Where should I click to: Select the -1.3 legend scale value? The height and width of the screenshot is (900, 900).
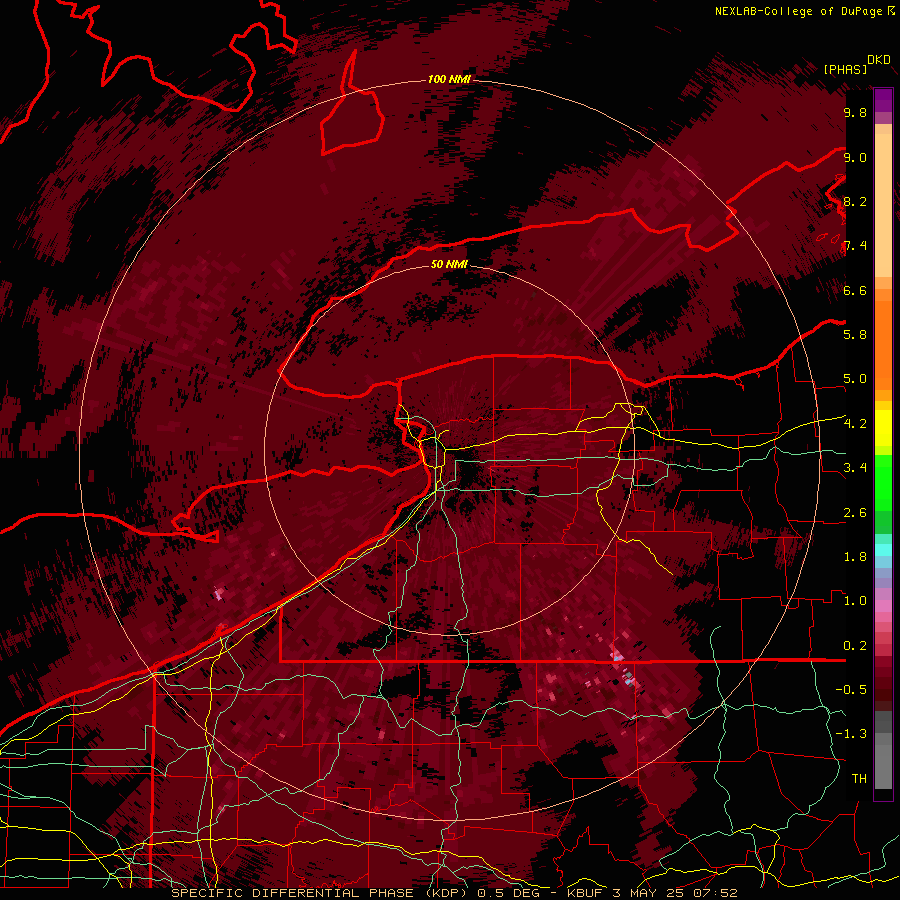coord(851,734)
